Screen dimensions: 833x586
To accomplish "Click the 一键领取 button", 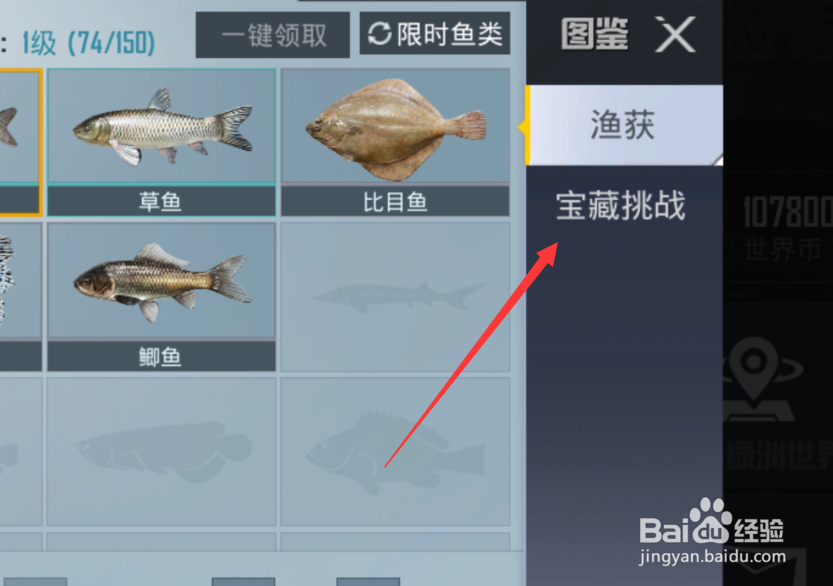I will (x=273, y=35).
